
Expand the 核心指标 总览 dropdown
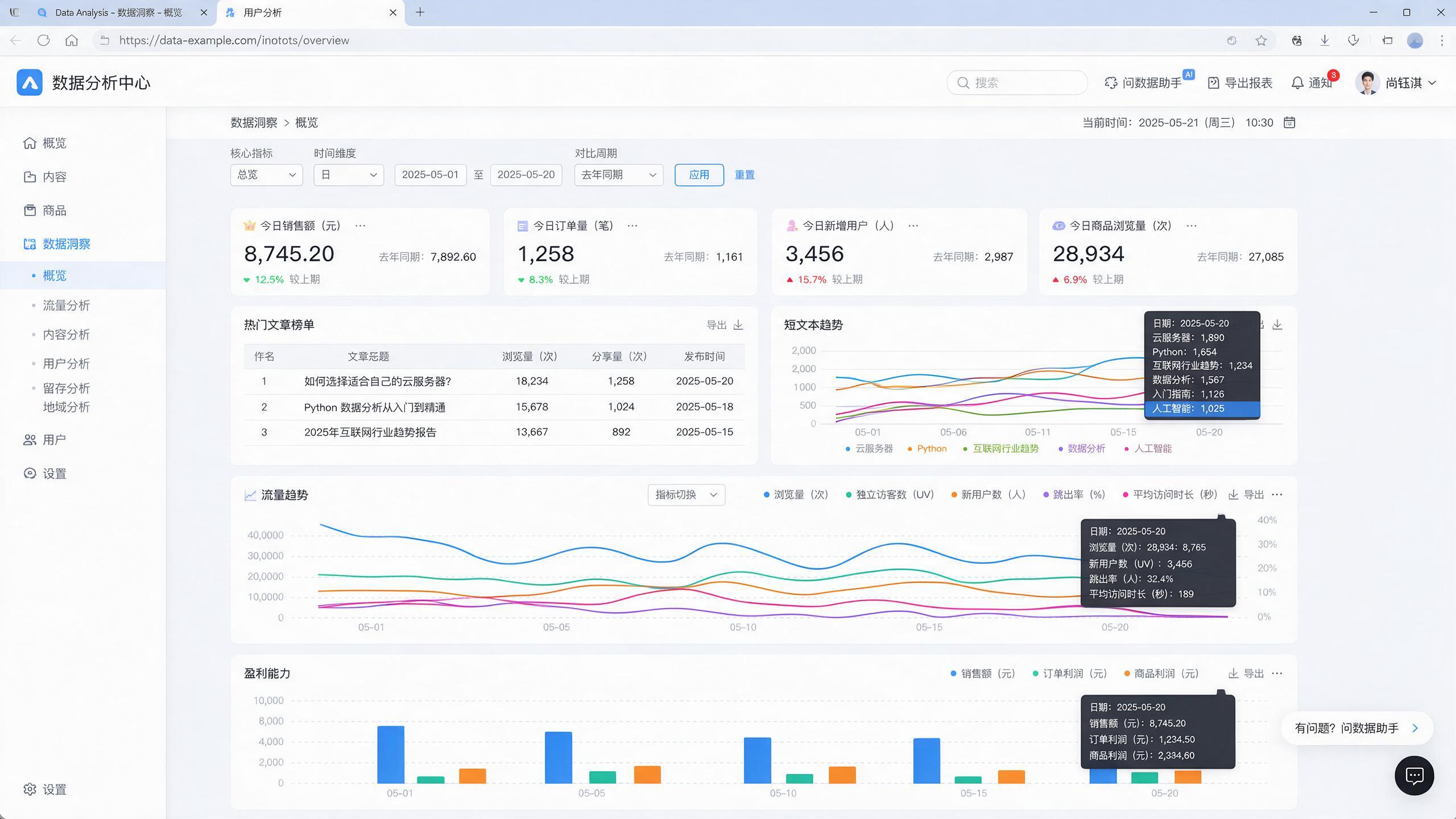266,175
